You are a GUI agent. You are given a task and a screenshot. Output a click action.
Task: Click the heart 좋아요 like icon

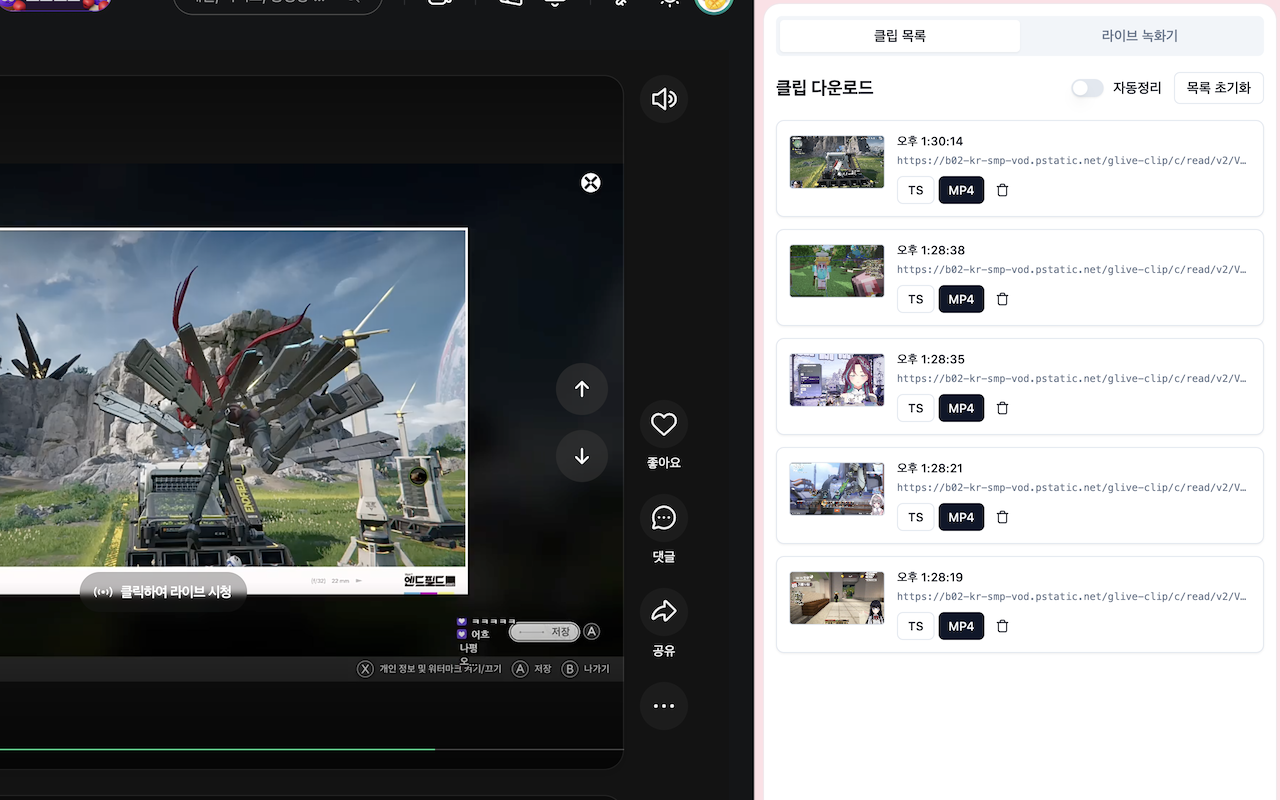pyautogui.click(x=664, y=425)
